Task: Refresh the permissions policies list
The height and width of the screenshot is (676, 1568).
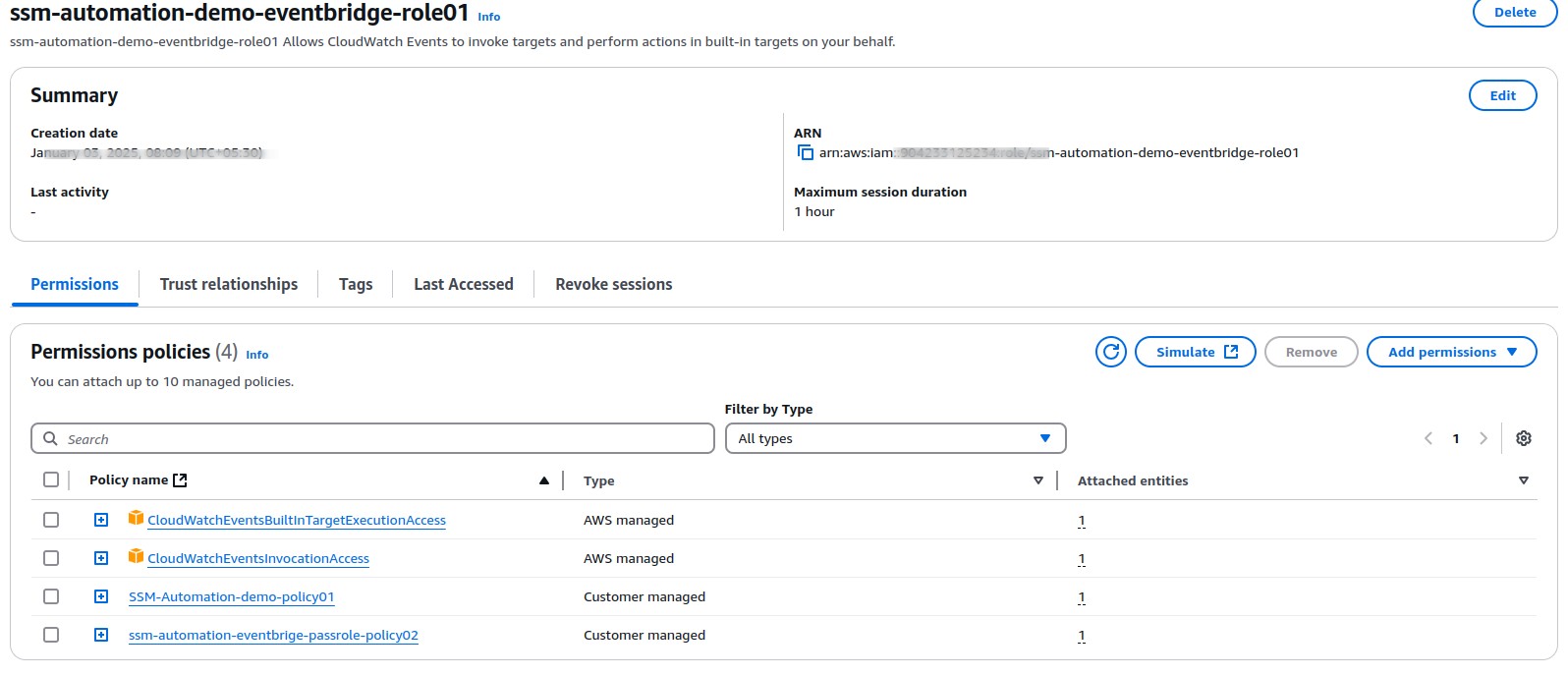Action: click(x=1110, y=352)
